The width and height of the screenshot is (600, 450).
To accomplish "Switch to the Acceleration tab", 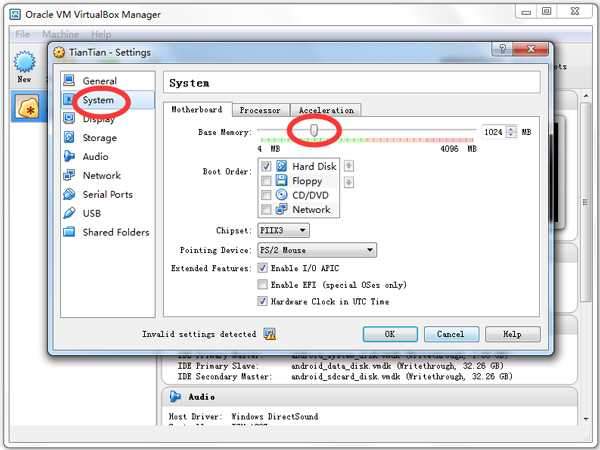I will tap(325, 110).
